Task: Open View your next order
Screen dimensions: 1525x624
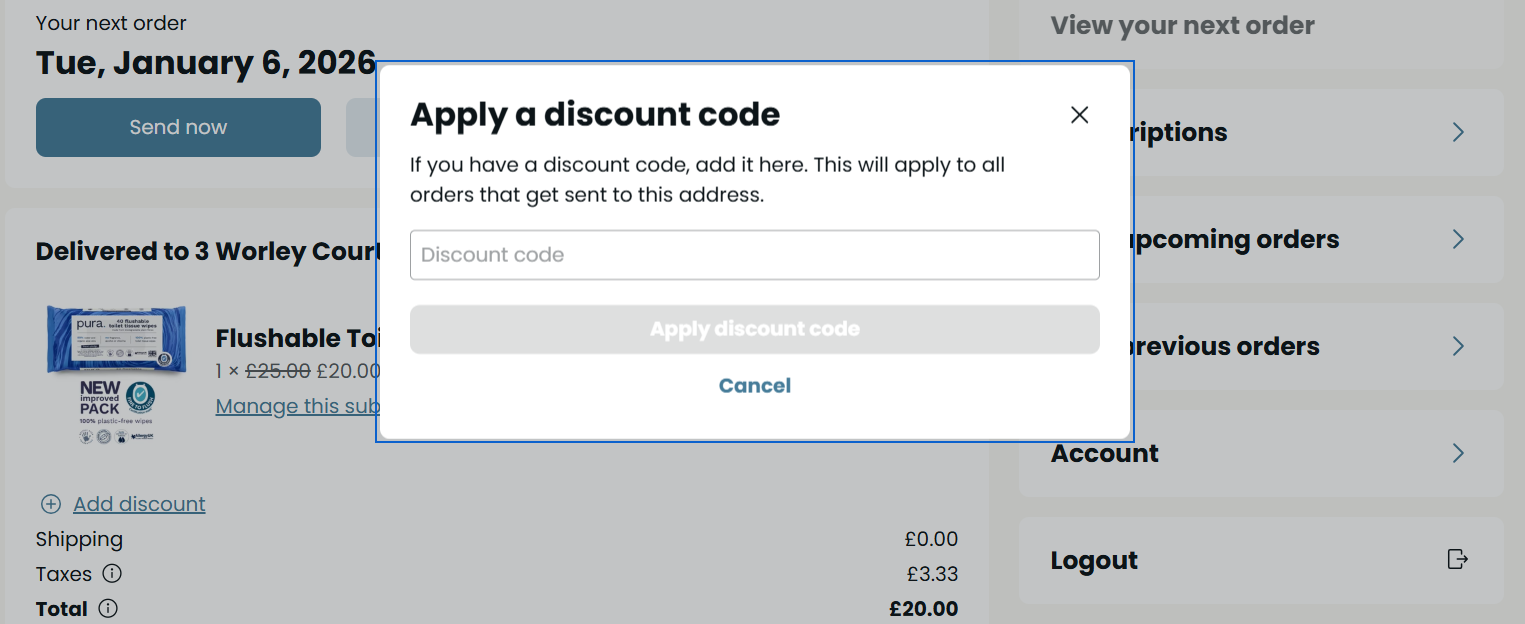Action: click(x=1182, y=26)
